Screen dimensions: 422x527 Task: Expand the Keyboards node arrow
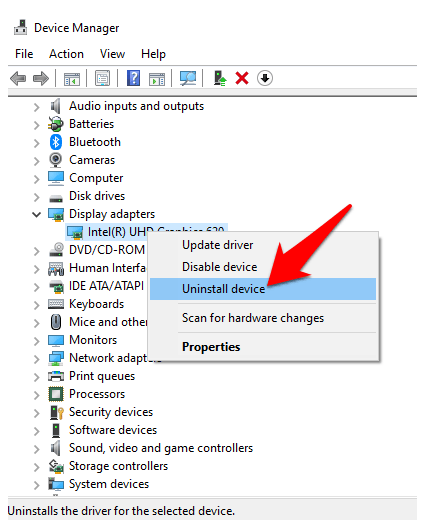(36, 305)
